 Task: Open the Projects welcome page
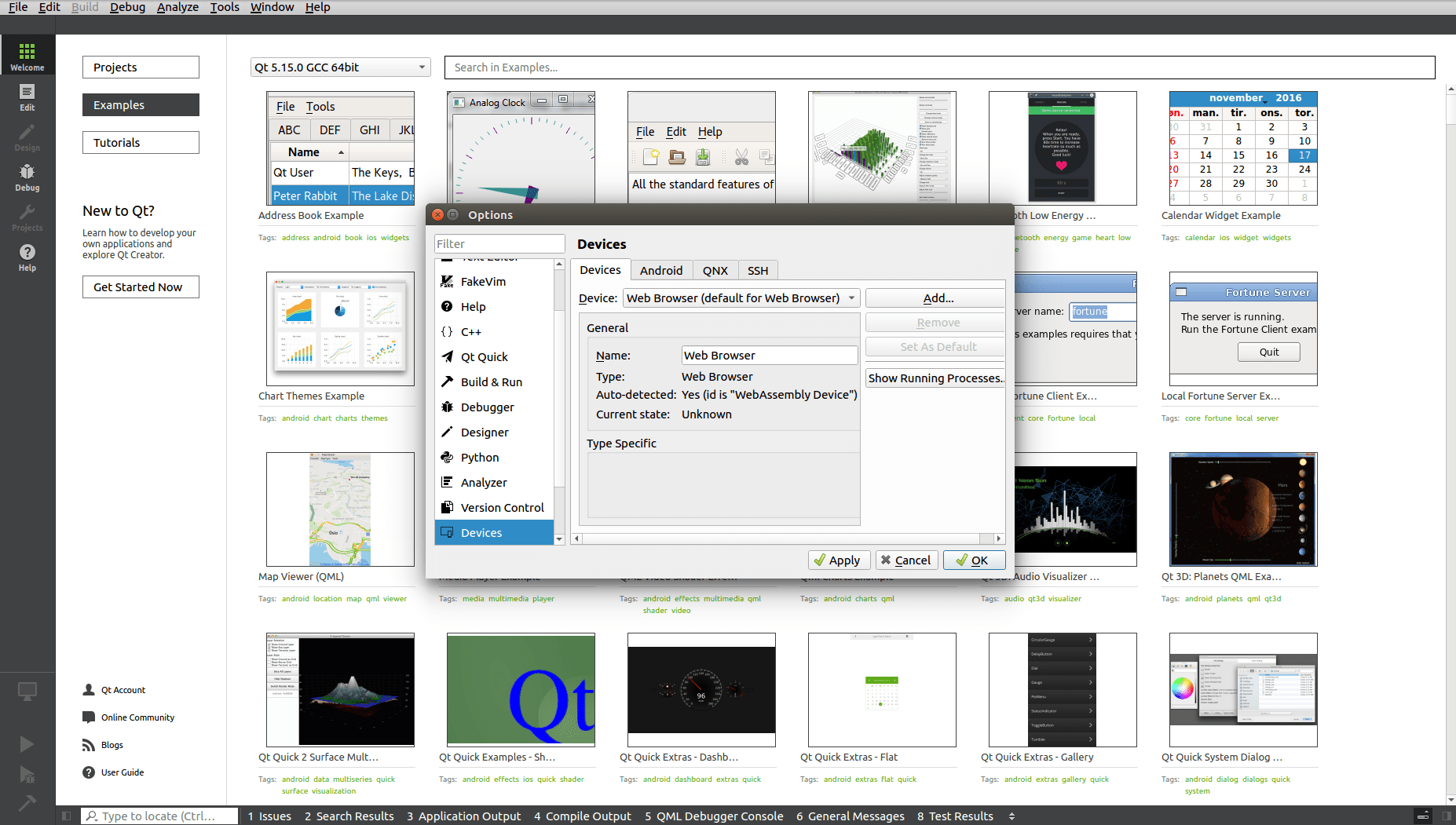[x=141, y=68]
